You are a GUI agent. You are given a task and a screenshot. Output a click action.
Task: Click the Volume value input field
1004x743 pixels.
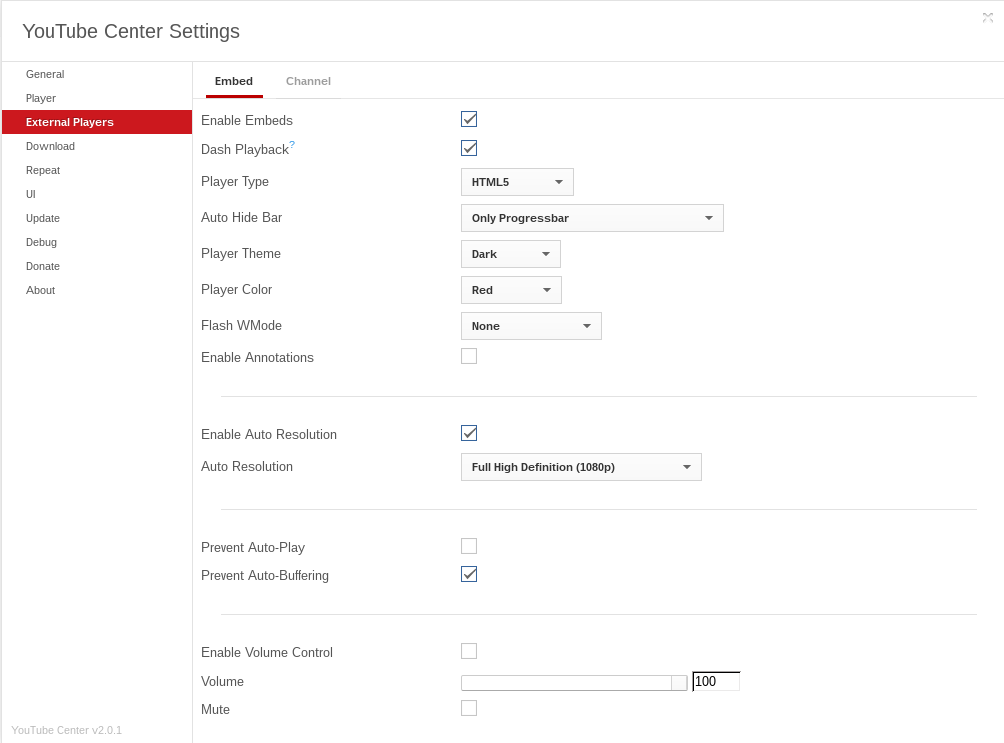coord(716,682)
